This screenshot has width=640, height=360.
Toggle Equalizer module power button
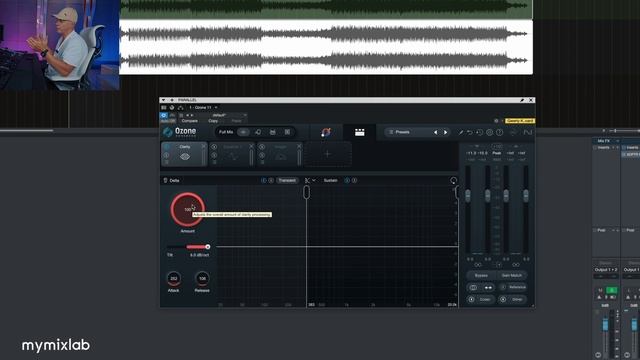[214, 147]
